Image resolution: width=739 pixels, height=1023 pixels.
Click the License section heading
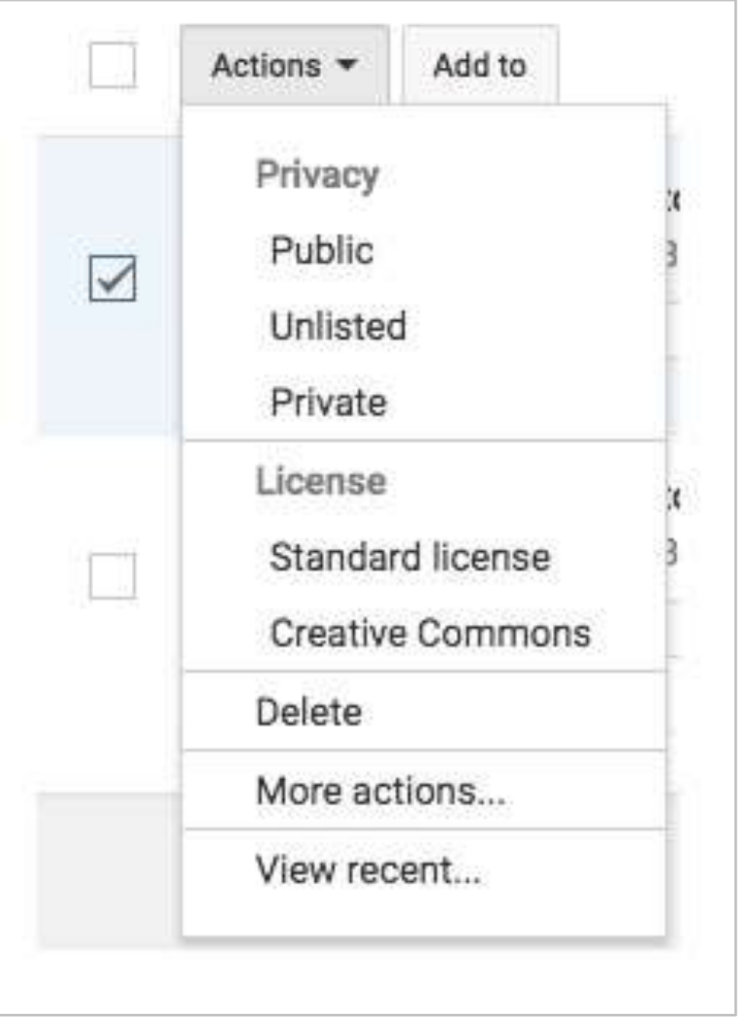(x=320, y=481)
